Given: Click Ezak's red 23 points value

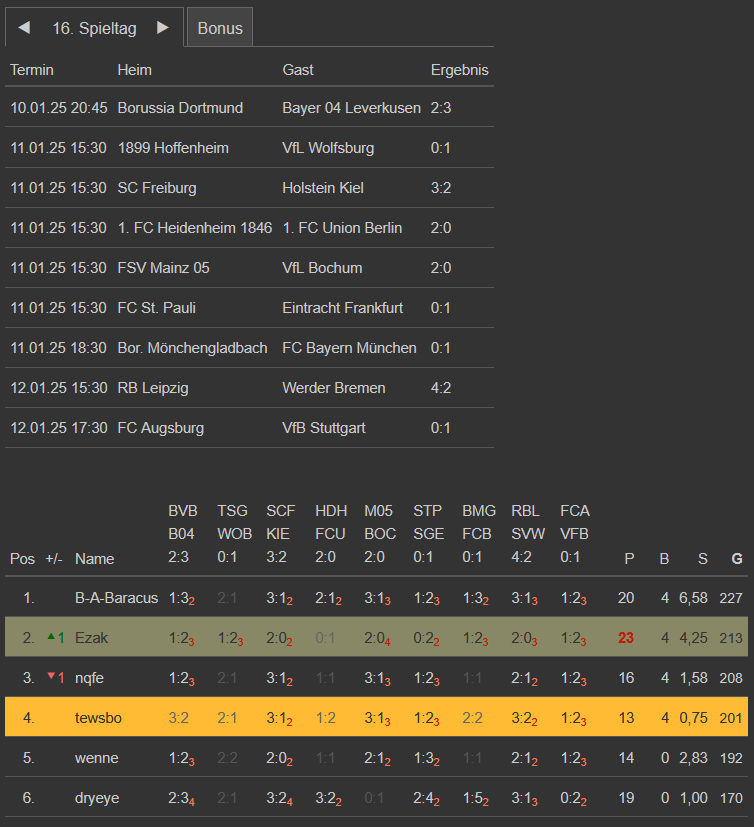Looking at the screenshot, I should point(626,638).
